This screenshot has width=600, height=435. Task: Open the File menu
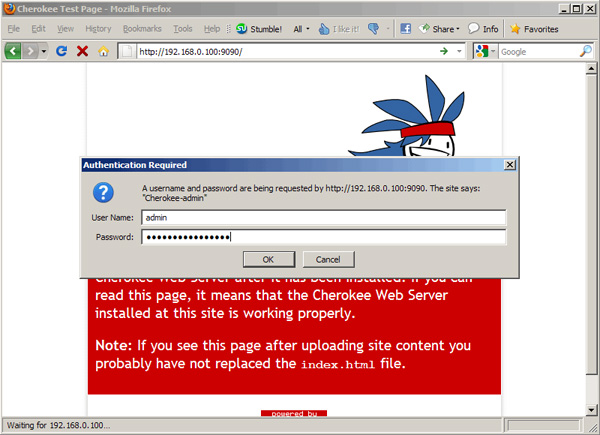[13, 29]
